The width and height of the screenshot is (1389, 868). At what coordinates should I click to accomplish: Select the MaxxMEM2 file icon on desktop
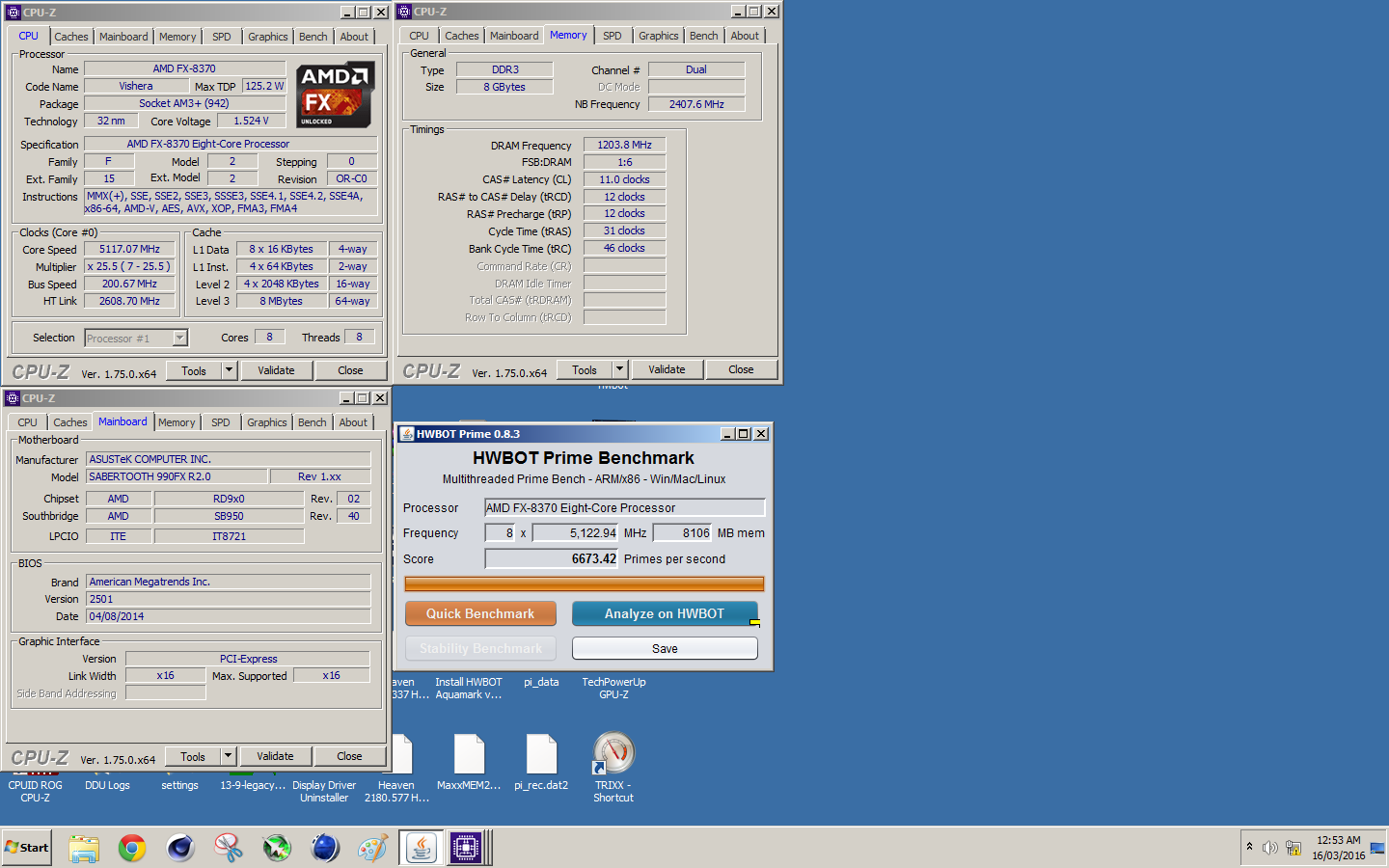(x=469, y=763)
